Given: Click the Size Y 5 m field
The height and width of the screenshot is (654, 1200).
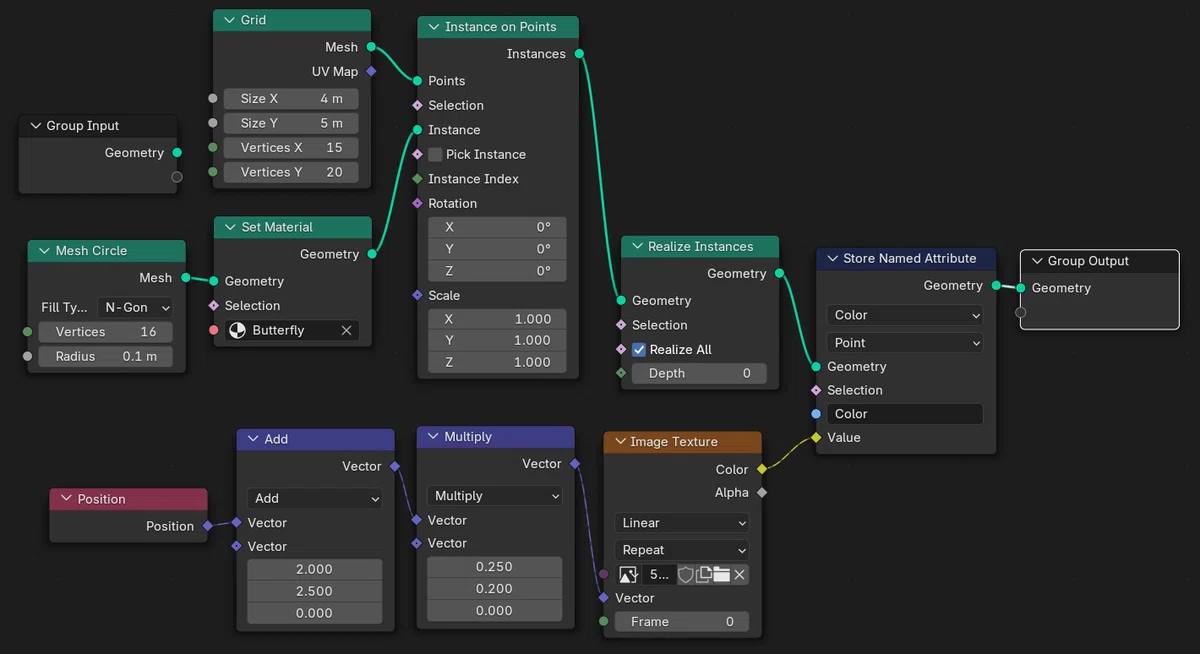Looking at the screenshot, I should coord(291,123).
